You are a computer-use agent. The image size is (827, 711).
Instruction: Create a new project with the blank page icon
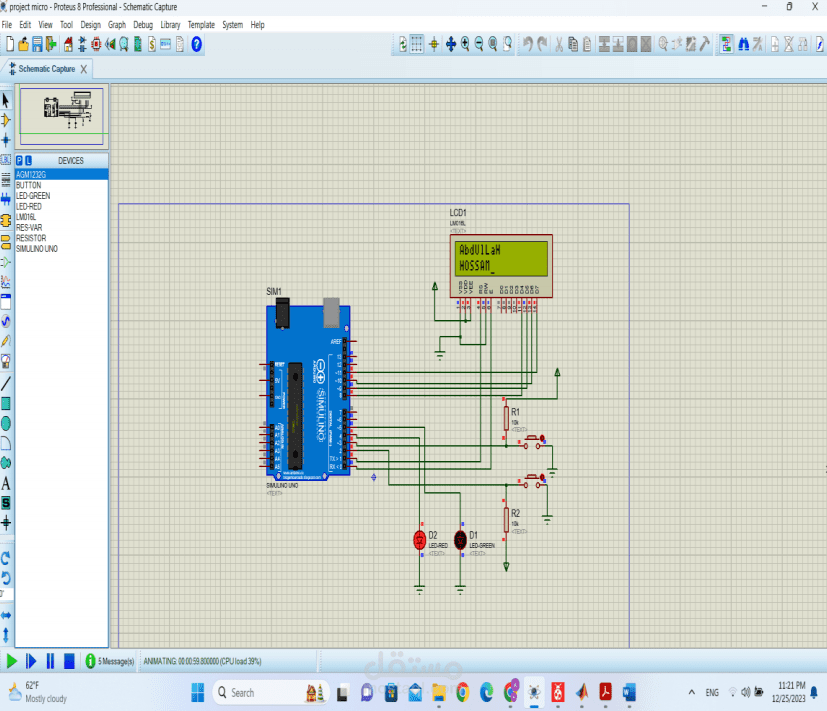(10, 44)
